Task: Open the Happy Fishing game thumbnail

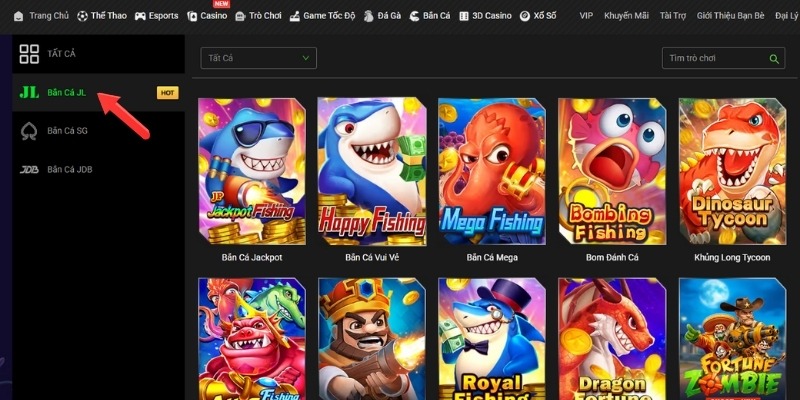Action: pyautogui.click(x=372, y=171)
